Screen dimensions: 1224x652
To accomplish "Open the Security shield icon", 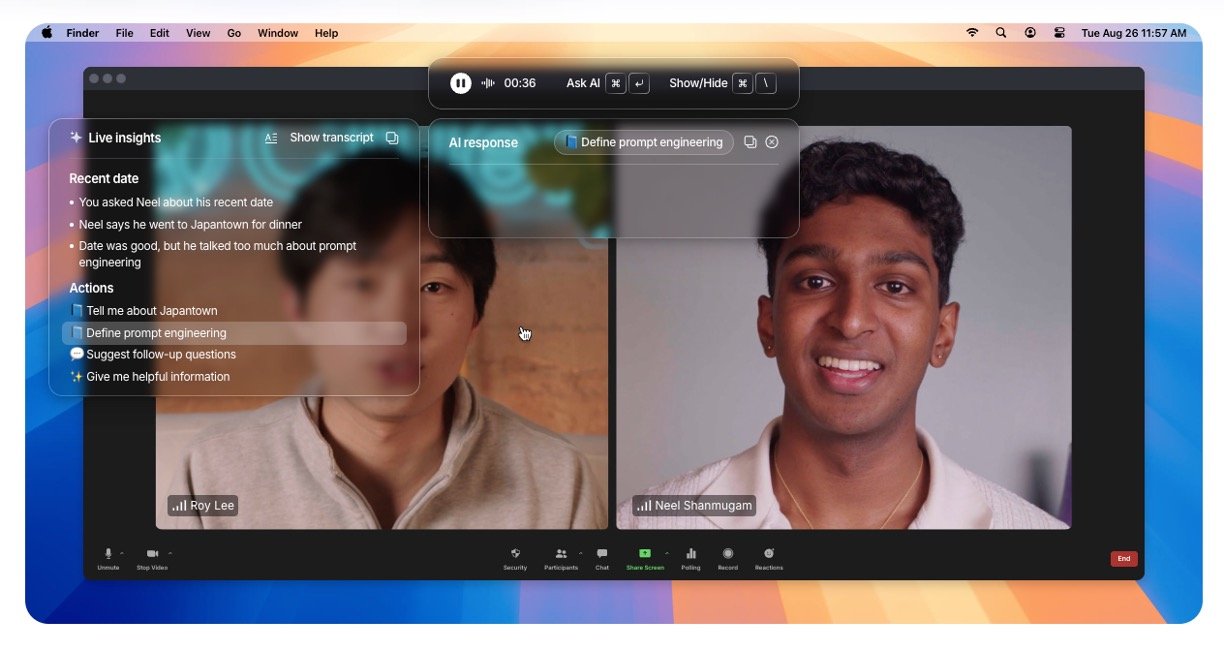I will pos(515,554).
